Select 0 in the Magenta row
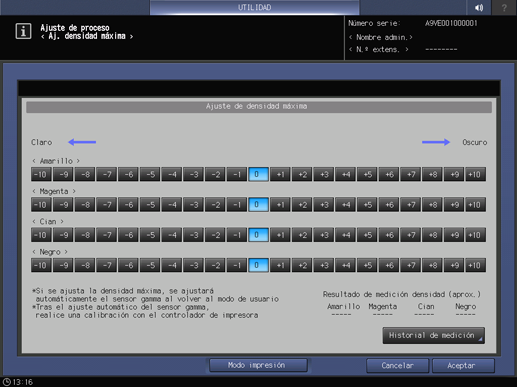Image resolution: width=517 pixels, height=387 pixels. coord(258,205)
